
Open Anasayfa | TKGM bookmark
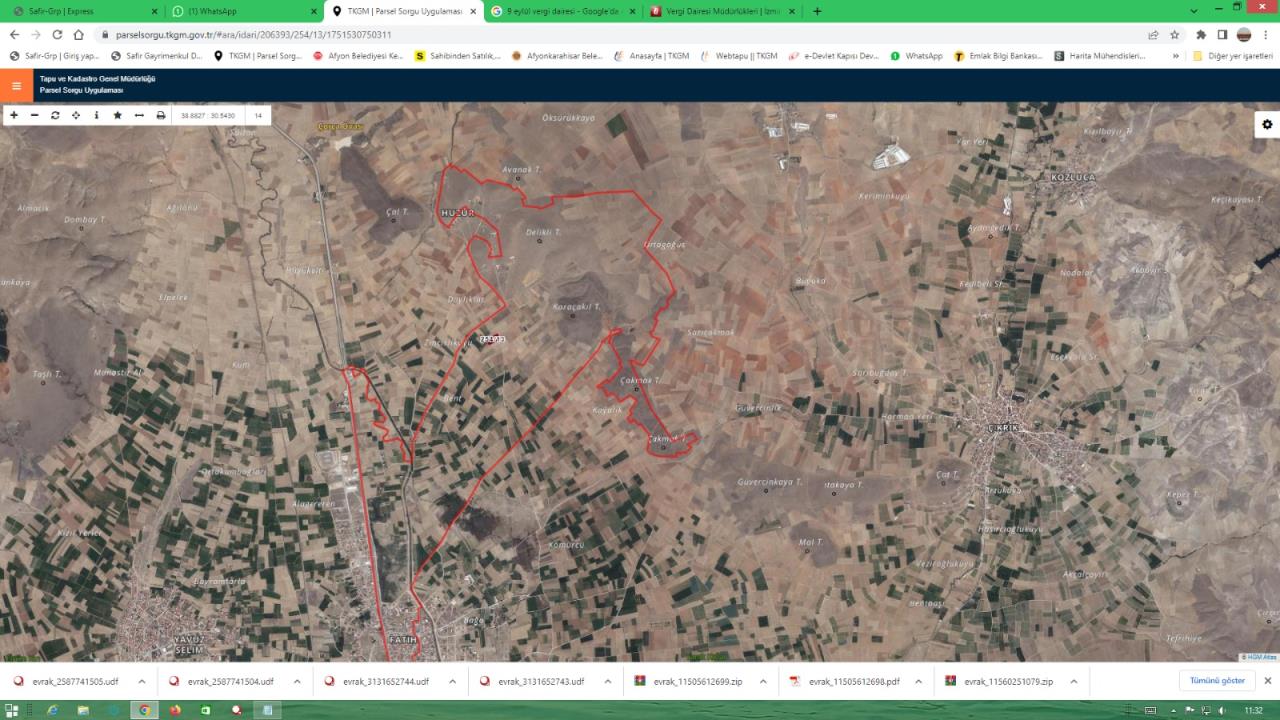coord(651,56)
